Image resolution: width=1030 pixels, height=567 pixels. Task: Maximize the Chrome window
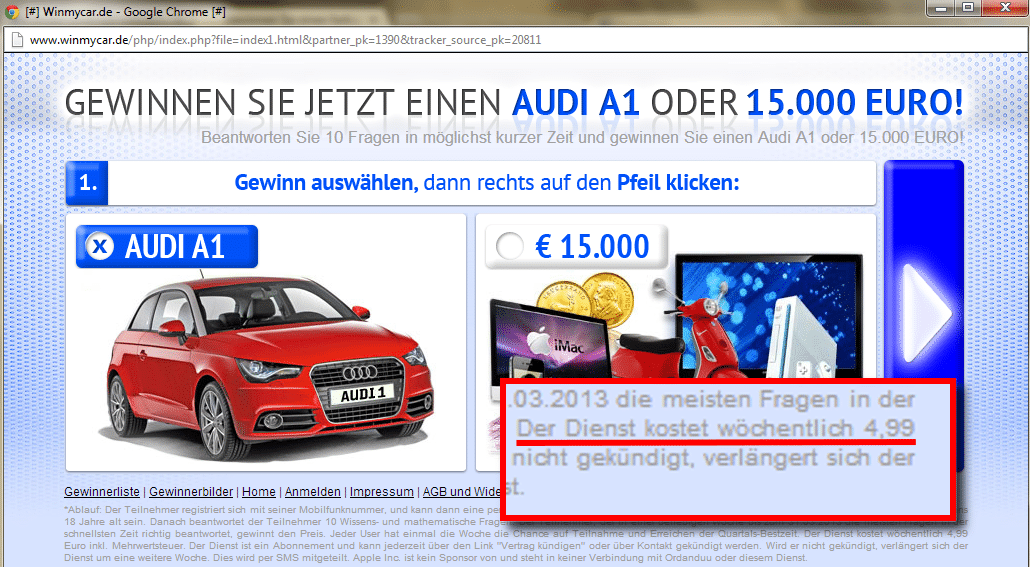(968, 9)
